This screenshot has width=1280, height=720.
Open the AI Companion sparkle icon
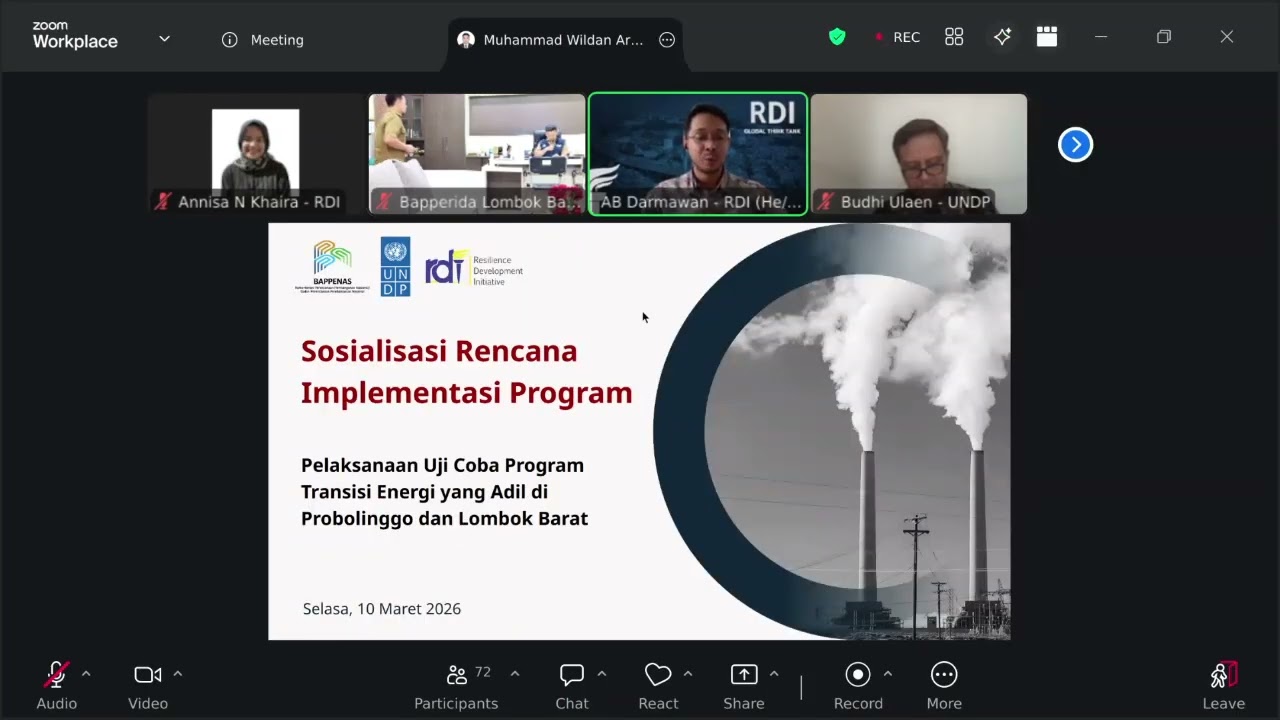point(1002,37)
